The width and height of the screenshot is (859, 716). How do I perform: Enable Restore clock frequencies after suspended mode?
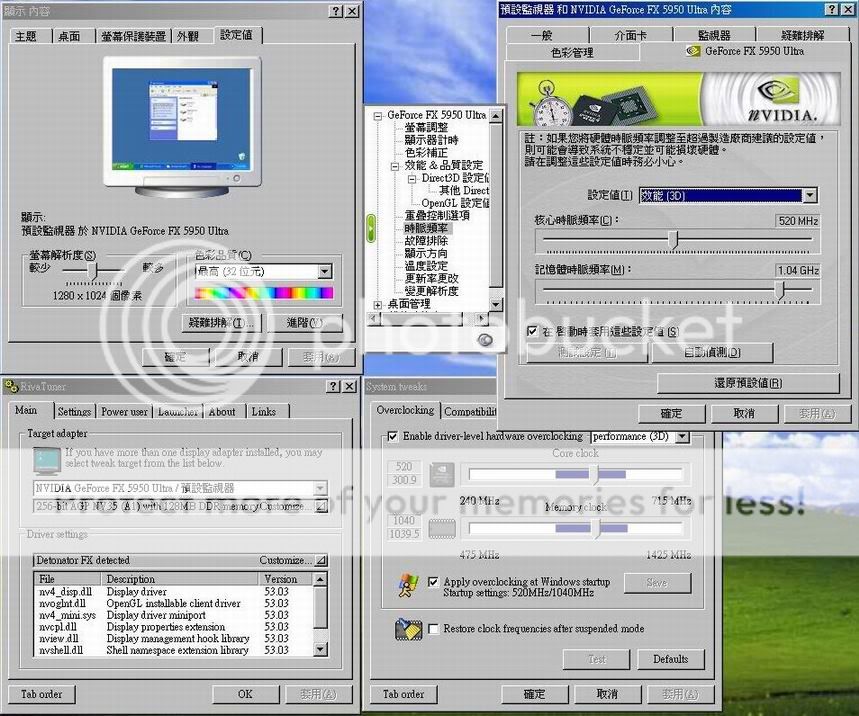(433, 629)
